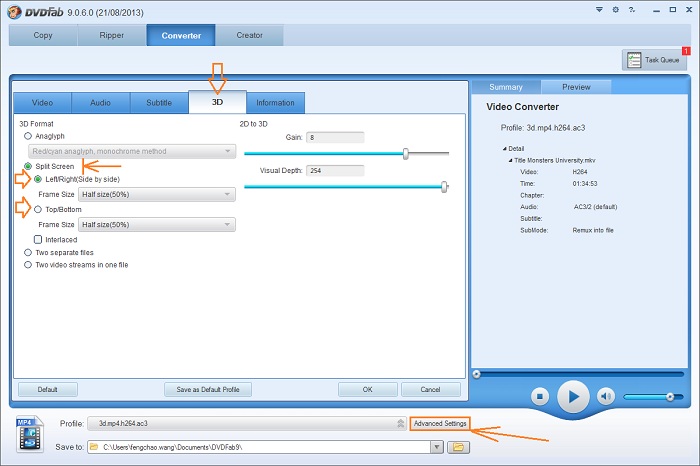The height and width of the screenshot is (466, 700).
Task: Enable the Interlaced checkbox
Action: pyautogui.click(x=38, y=240)
